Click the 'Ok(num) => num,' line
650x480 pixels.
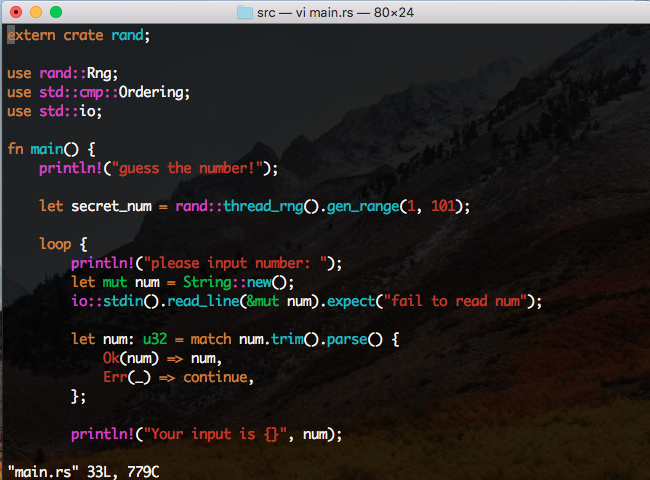pos(162,358)
